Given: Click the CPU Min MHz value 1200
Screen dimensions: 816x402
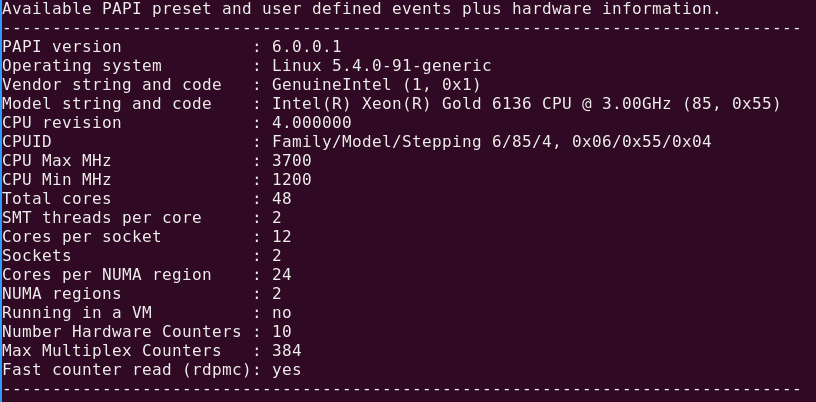Looking at the screenshot, I should (292, 180).
